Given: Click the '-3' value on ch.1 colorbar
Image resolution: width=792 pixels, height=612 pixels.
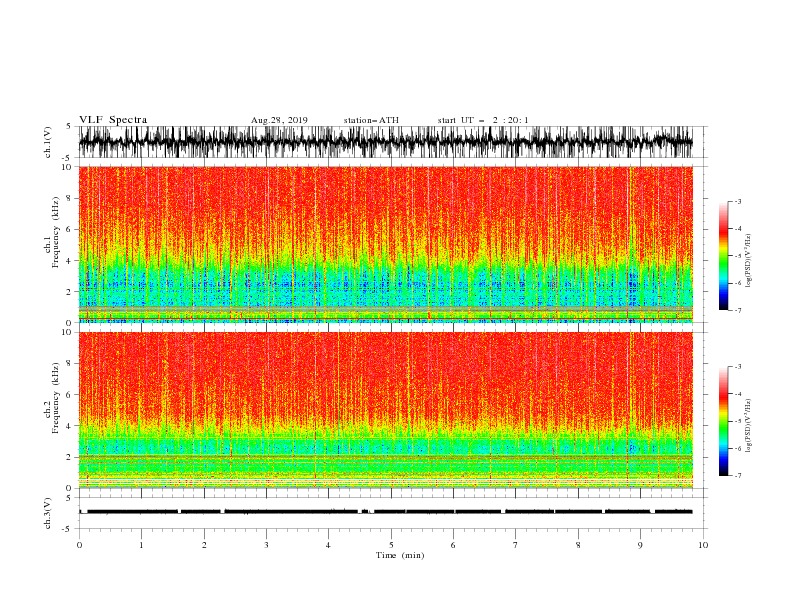Looking at the screenshot, I should point(738,201).
